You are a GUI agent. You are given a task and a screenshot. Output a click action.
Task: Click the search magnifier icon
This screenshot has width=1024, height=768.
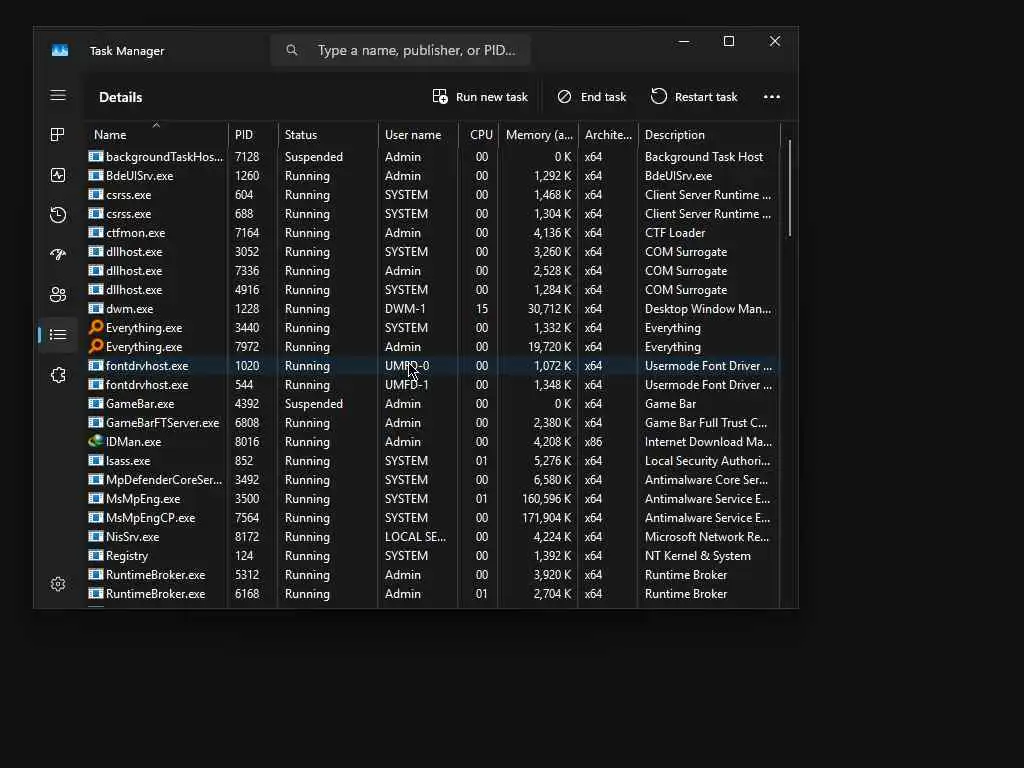292,50
